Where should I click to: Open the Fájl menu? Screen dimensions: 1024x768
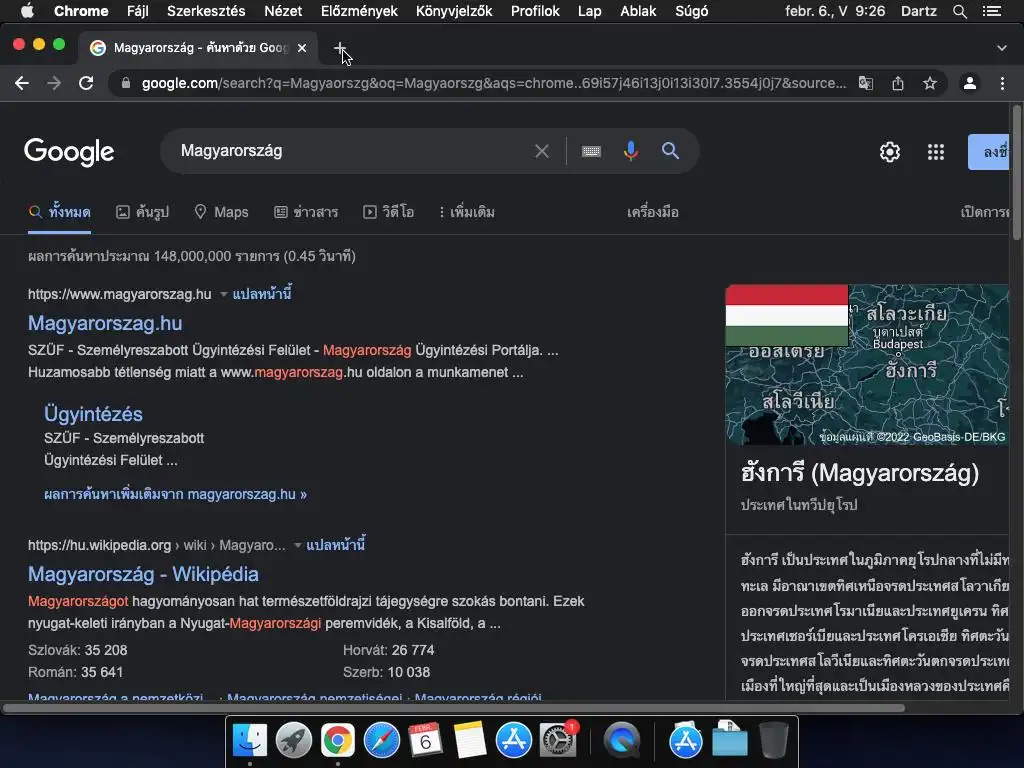pos(137,11)
